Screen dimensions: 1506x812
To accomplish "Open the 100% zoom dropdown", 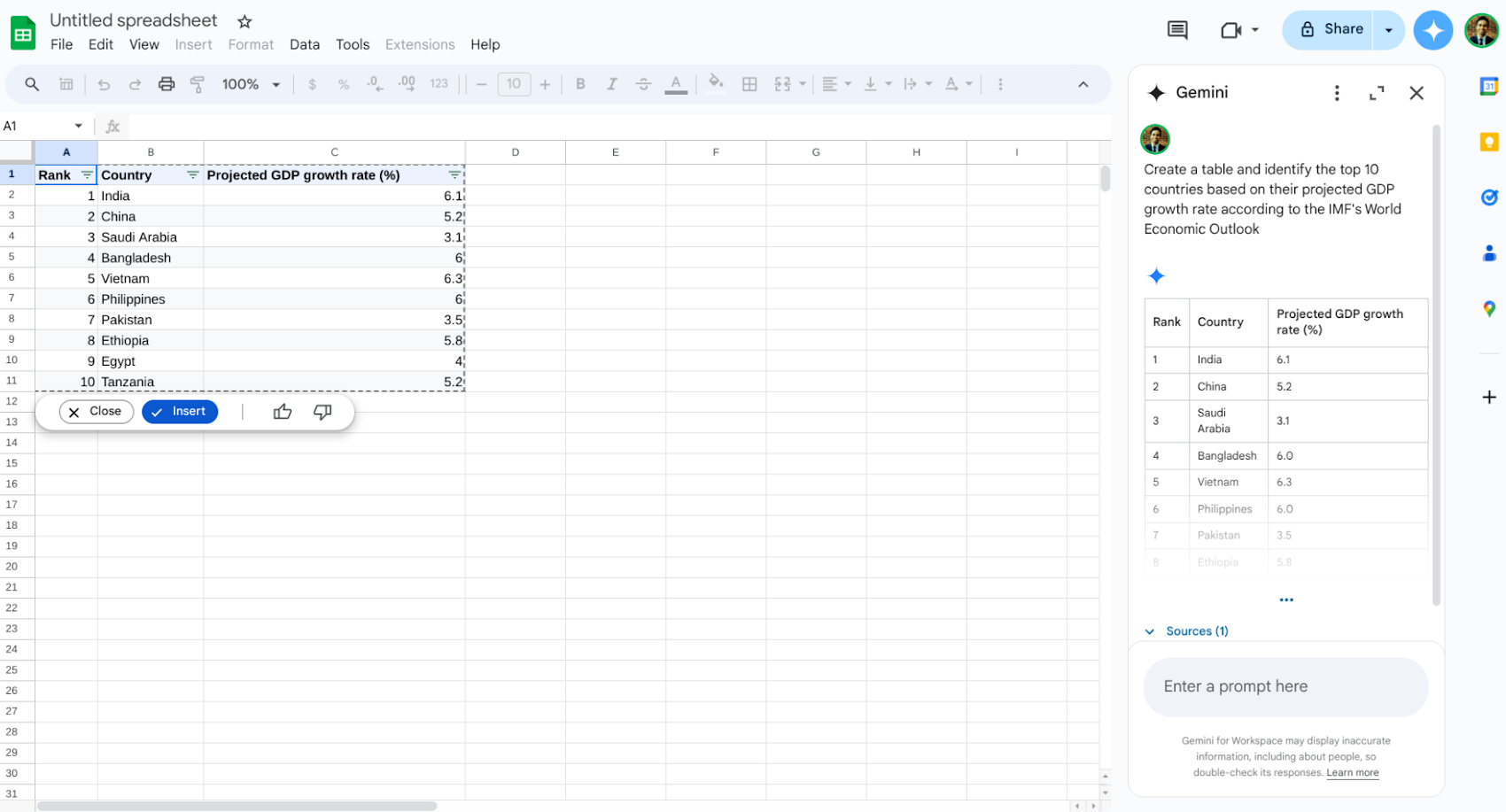I will (251, 84).
